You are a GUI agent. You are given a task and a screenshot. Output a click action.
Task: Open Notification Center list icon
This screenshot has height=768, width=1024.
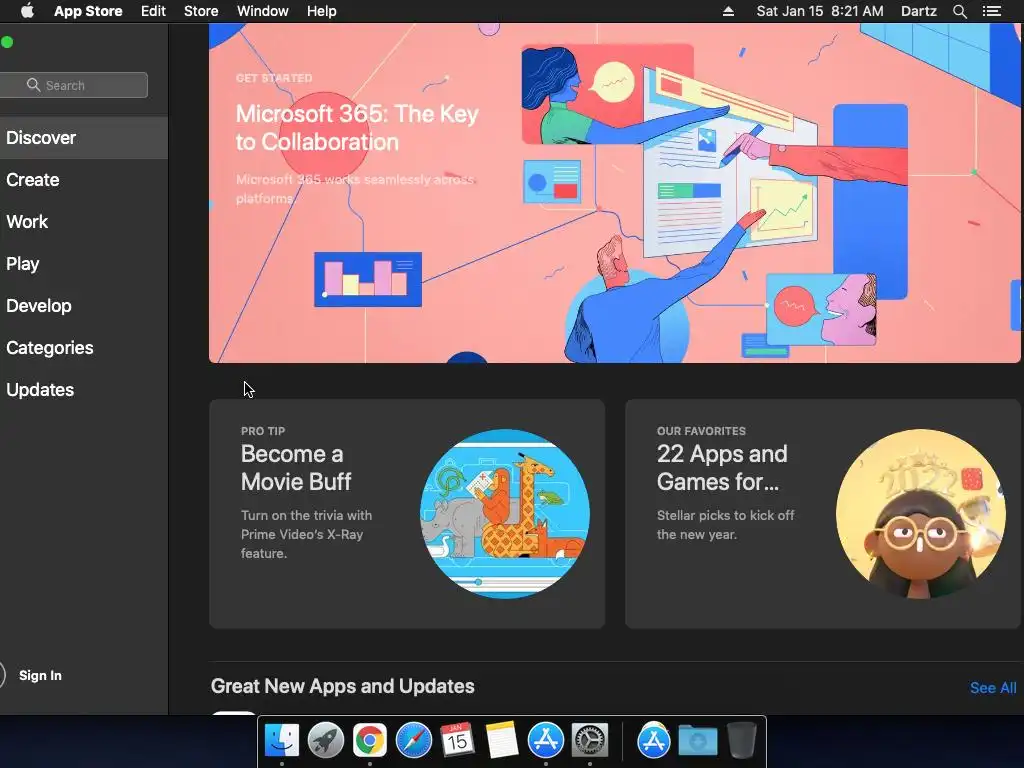click(991, 11)
